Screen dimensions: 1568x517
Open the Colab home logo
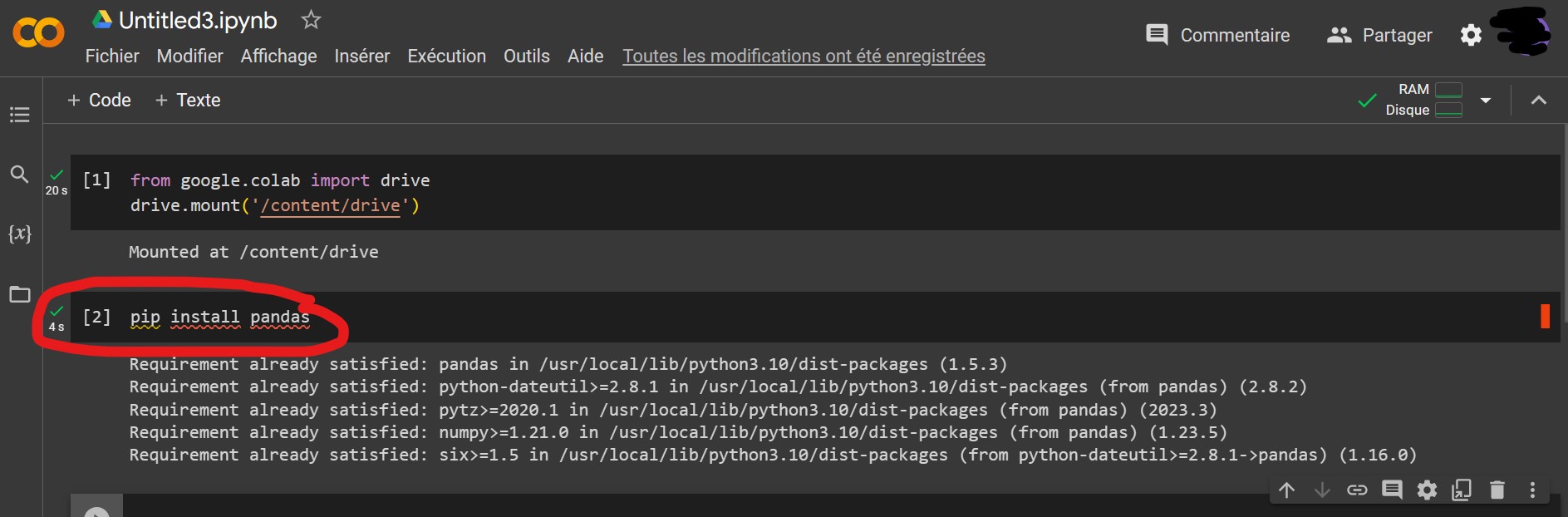tap(38, 32)
